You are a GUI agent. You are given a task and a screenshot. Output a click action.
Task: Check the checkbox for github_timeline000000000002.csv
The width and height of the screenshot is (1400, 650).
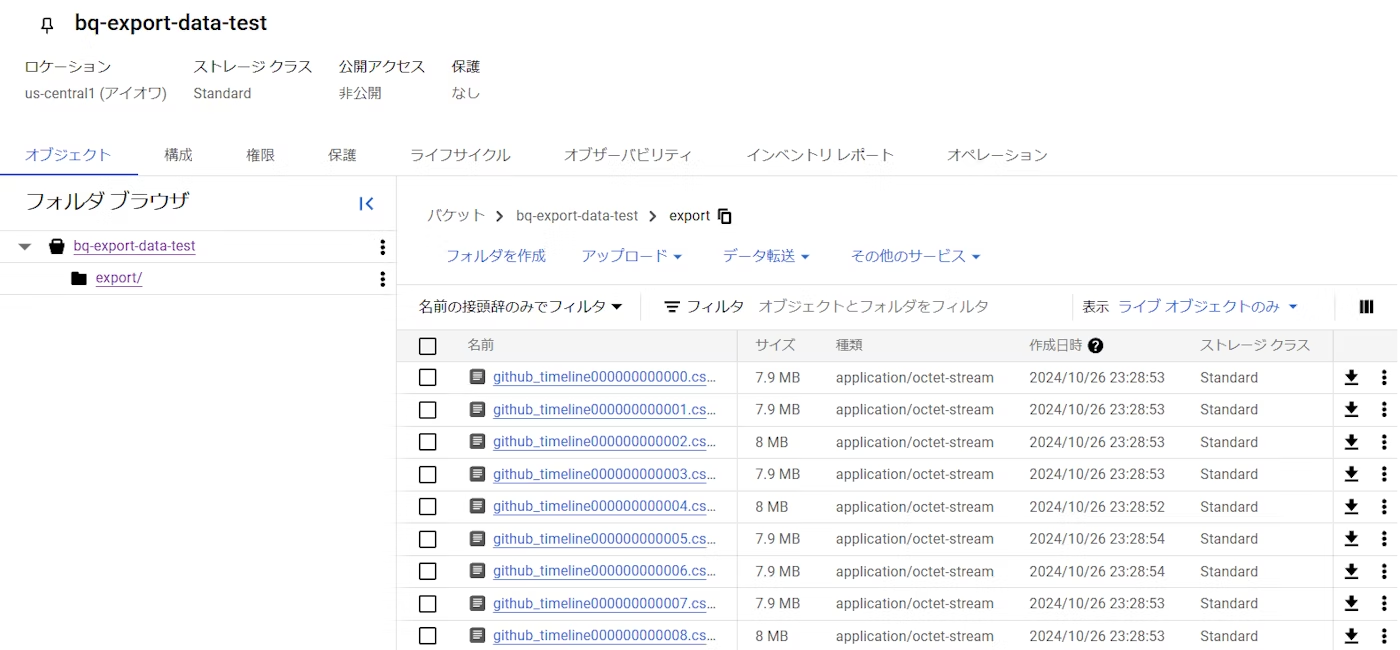click(428, 441)
